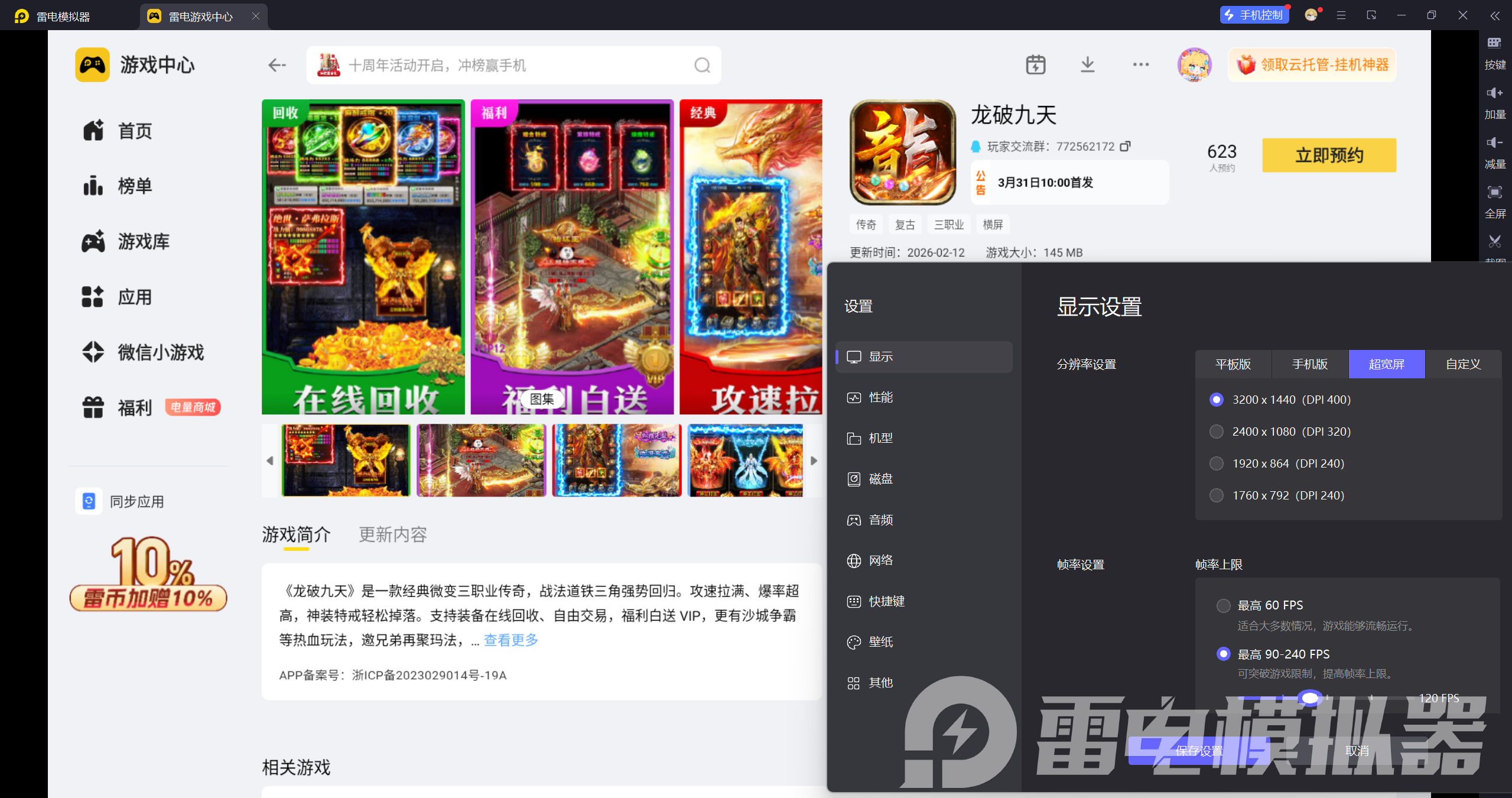
Task: Collapse right sidebar with double chevron
Action: (x=1494, y=16)
